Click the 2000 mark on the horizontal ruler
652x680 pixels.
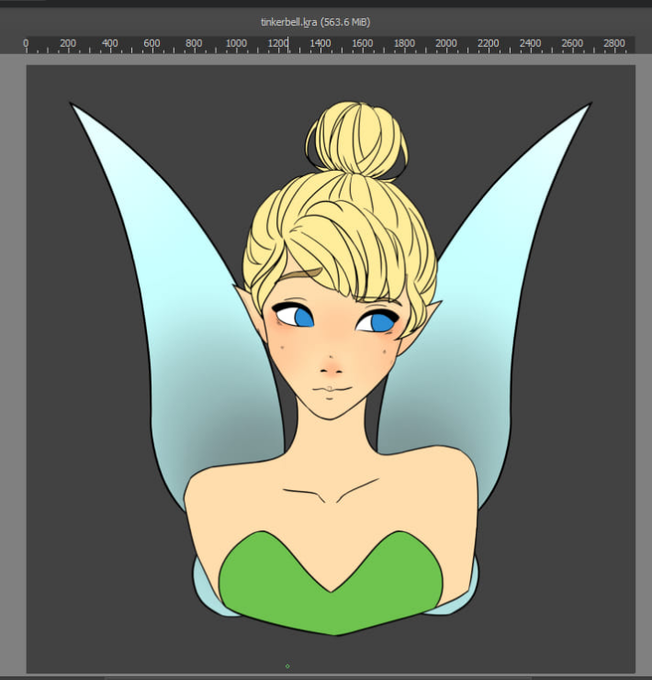click(x=446, y=43)
